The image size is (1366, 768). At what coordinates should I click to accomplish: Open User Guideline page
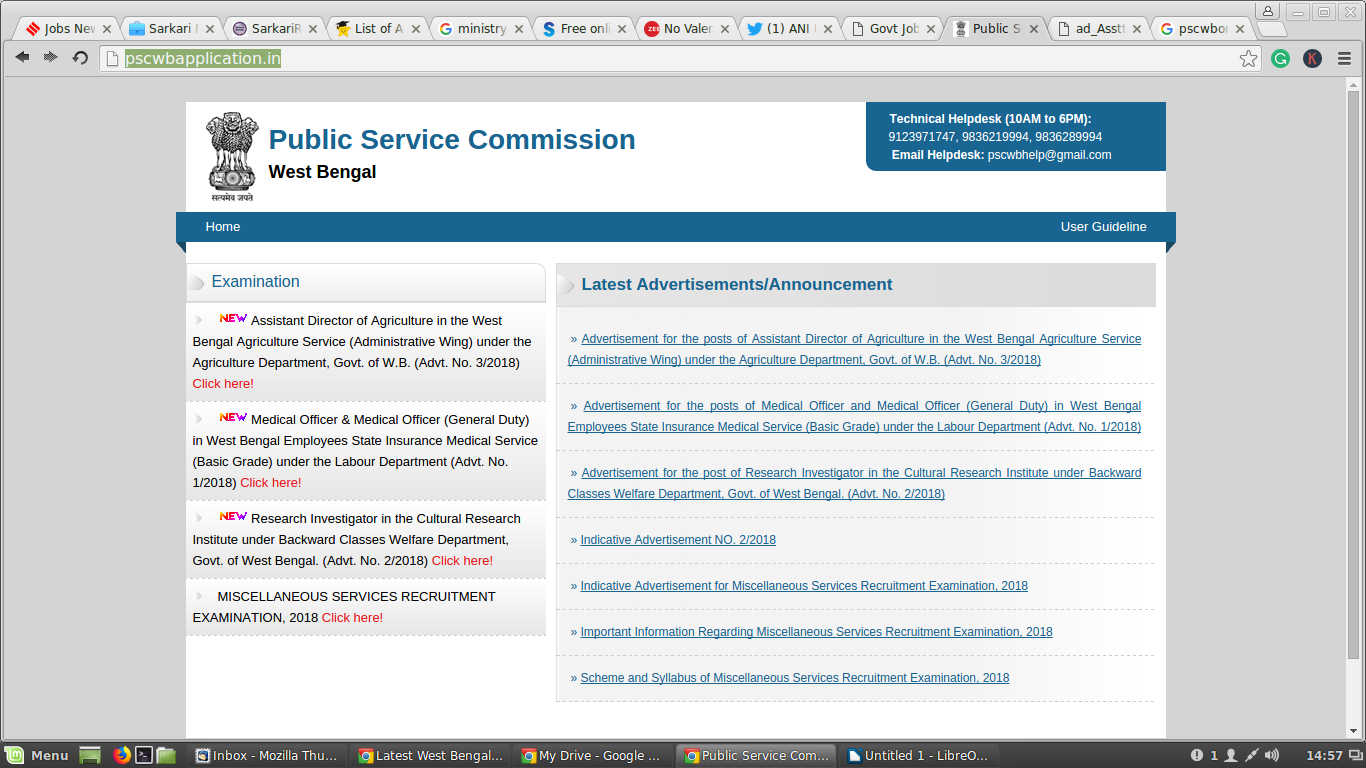(x=1103, y=227)
